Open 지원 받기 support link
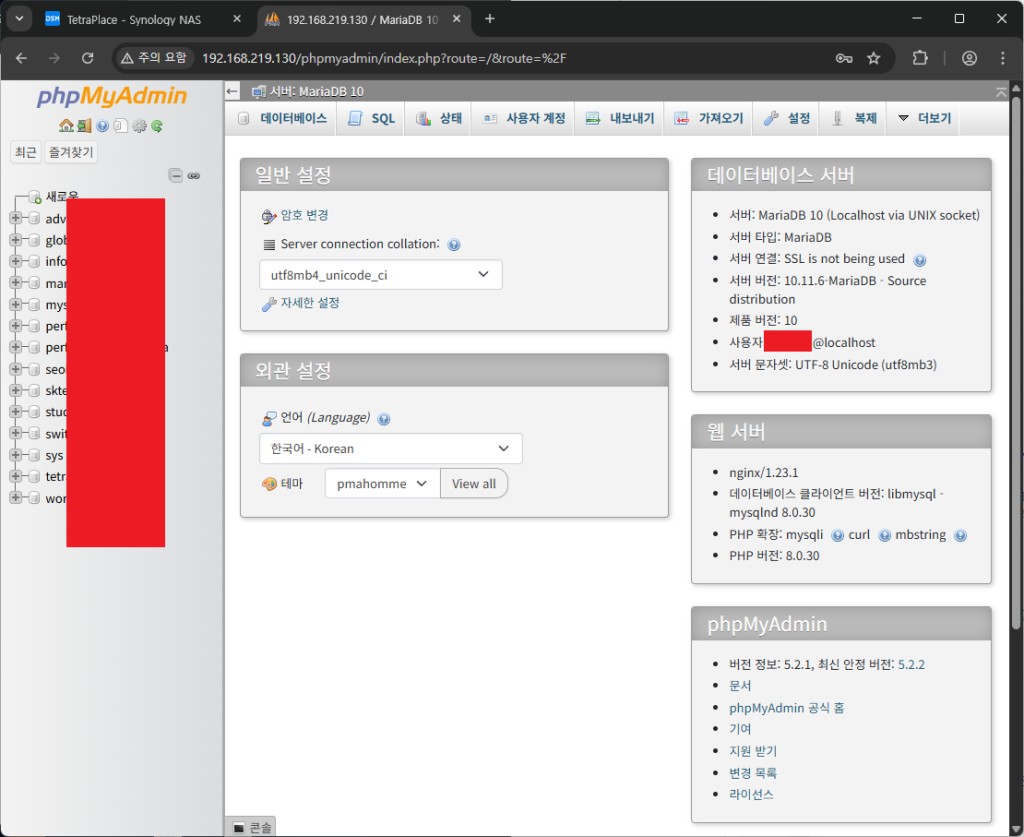Viewport: 1024px width, 837px height. tap(753, 751)
